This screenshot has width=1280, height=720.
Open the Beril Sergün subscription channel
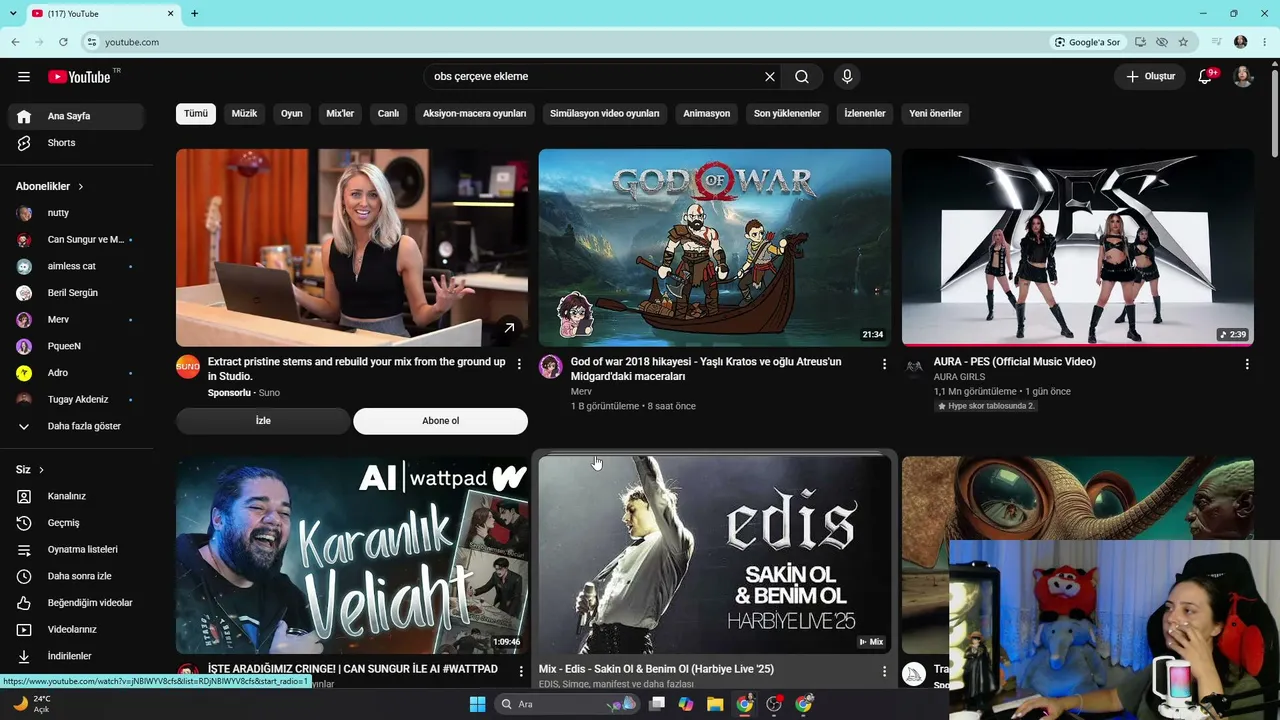click(76, 293)
